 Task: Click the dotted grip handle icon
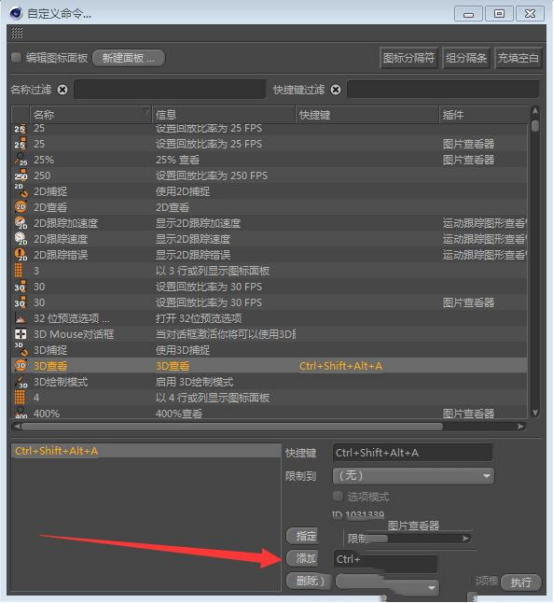click(17, 33)
